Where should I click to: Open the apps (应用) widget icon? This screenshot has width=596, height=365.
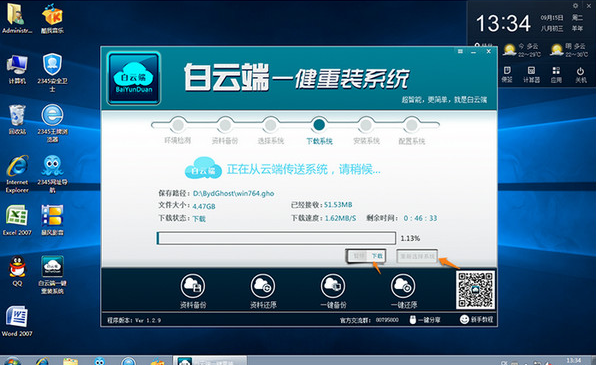tap(556, 75)
